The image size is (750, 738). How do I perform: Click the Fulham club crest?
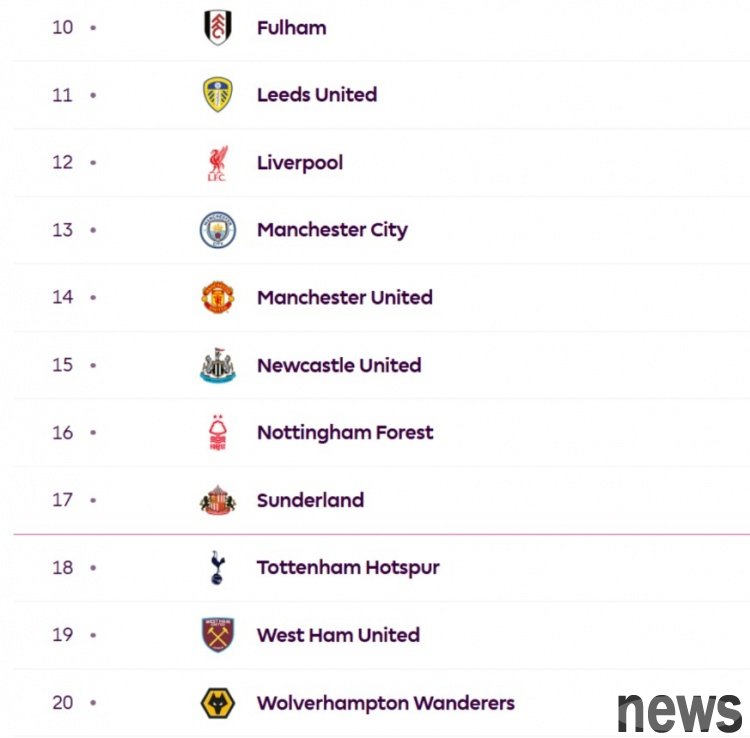[218, 28]
